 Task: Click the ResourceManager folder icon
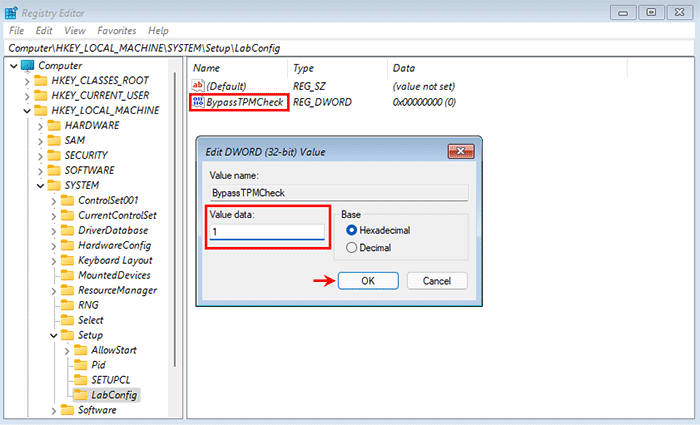coord(67,291)
